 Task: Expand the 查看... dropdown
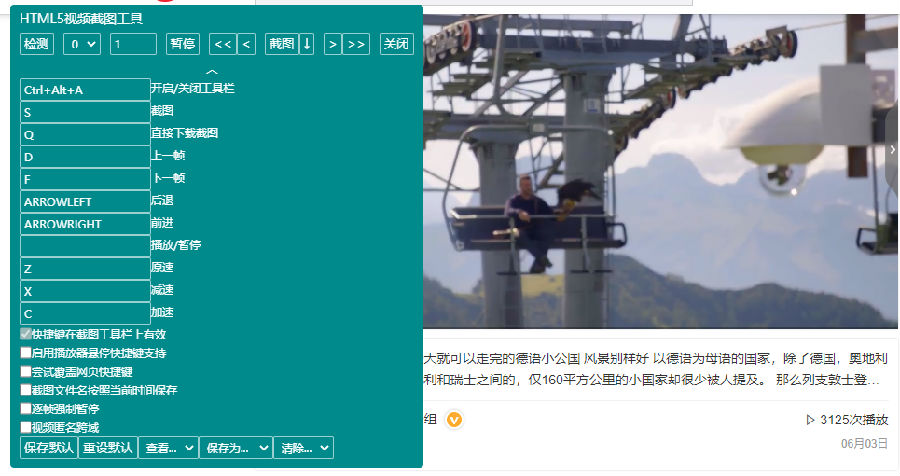coord(169,448)
